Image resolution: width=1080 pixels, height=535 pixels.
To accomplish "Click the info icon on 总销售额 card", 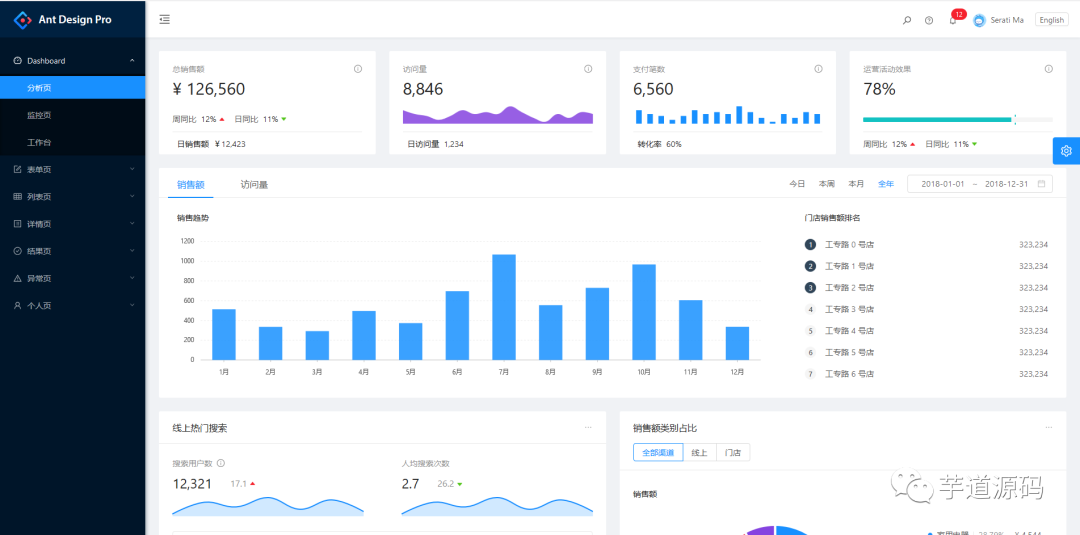I will 358,69.
